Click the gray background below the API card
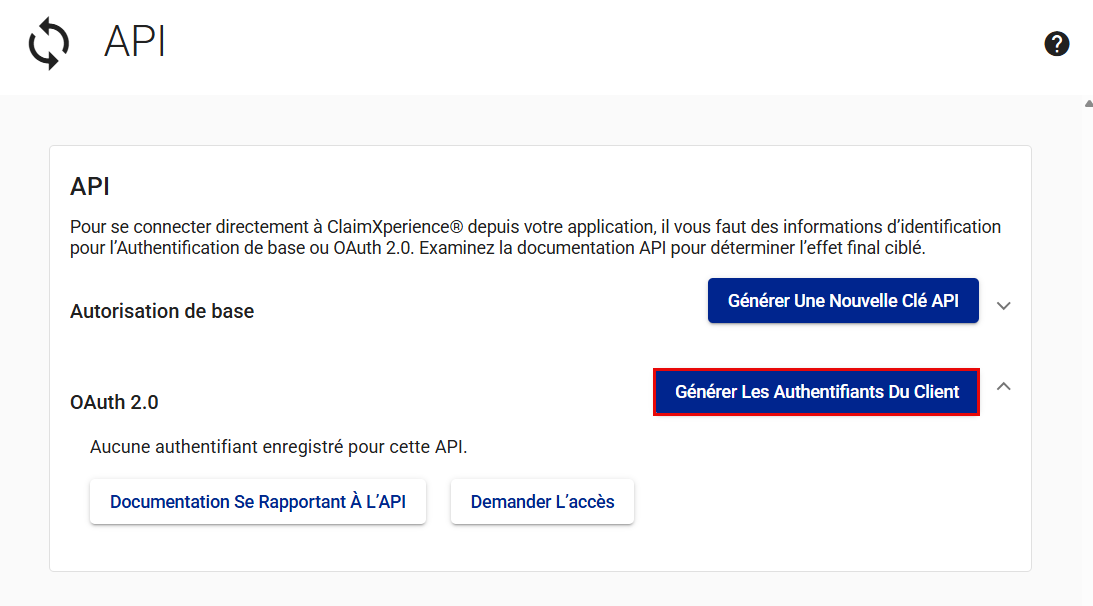Screen dimensions: 1093x606 [540, 590]
